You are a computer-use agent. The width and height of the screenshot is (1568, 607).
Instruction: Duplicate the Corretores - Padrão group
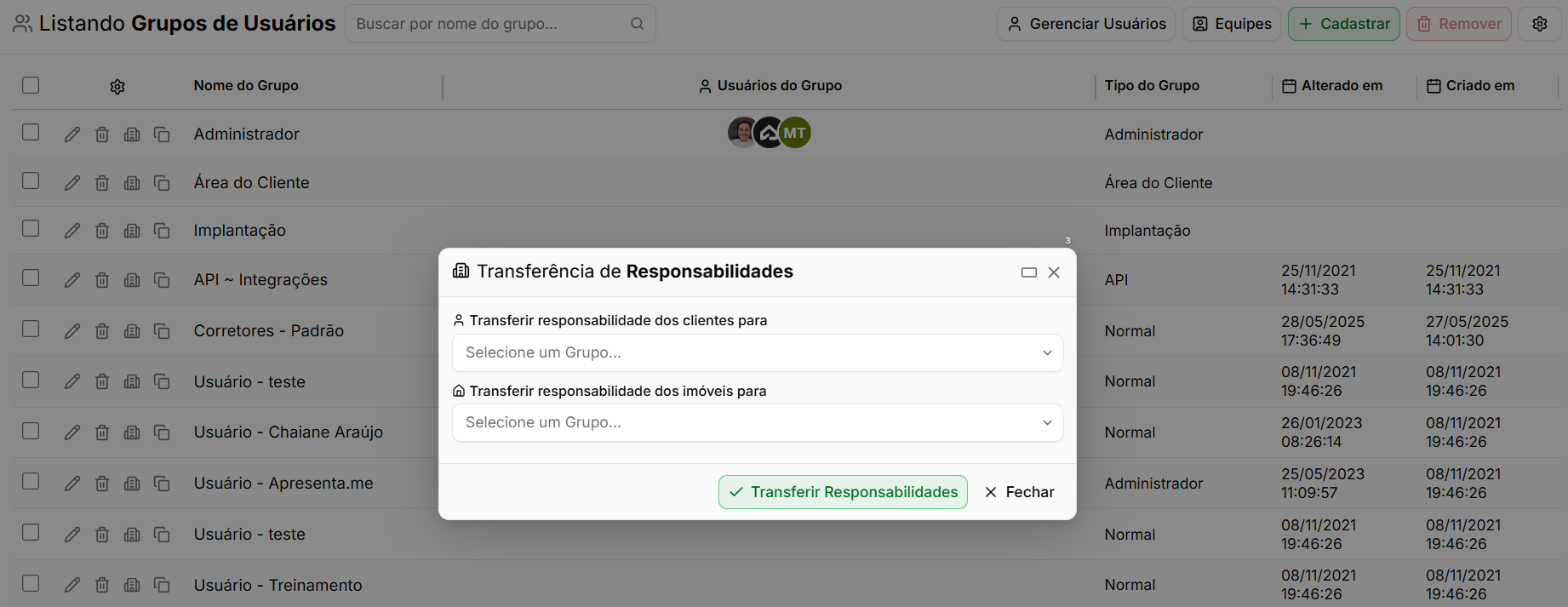162,331
